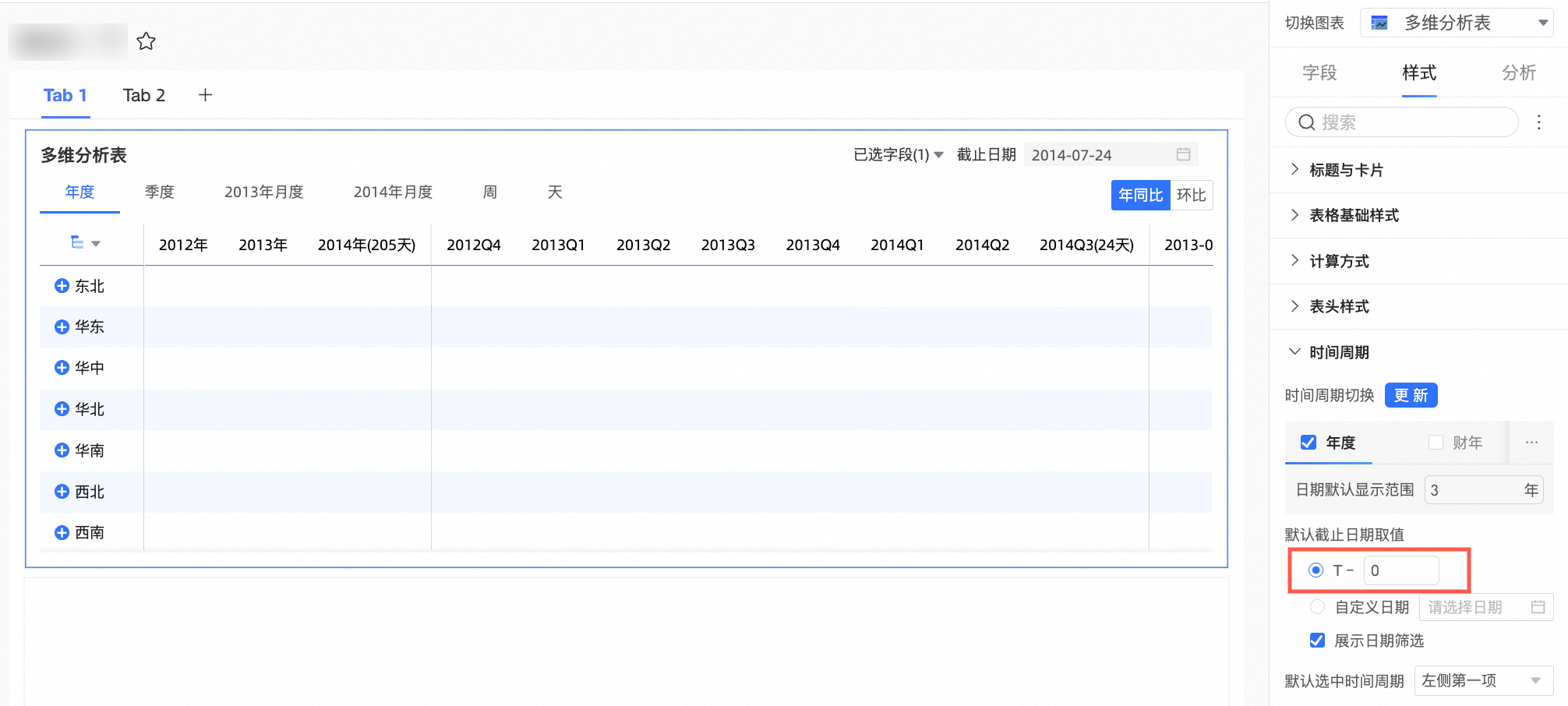Click the 2013Q1 column header
Image resolution: width=1568 pixels, height=706 pixels.
pyautogui.click(x=559, y=245)
